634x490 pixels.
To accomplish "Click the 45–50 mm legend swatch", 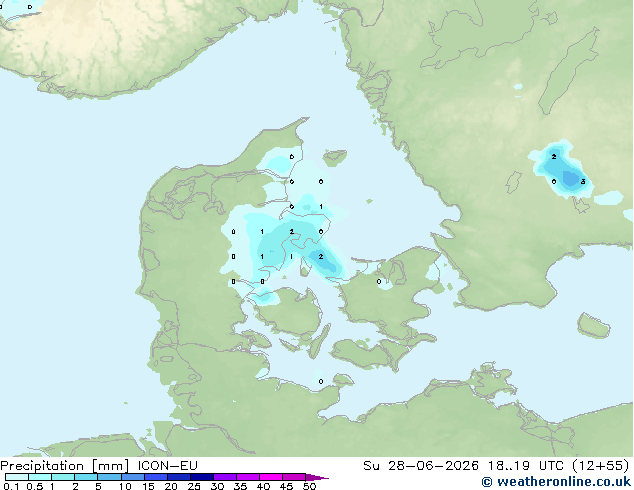I will tap(294, 477).
